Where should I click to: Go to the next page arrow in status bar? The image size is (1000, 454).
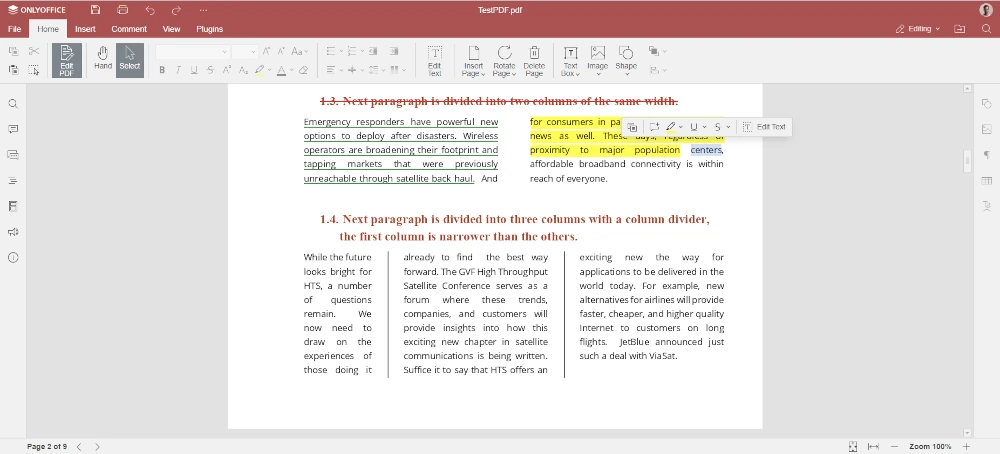click(98, 446)
